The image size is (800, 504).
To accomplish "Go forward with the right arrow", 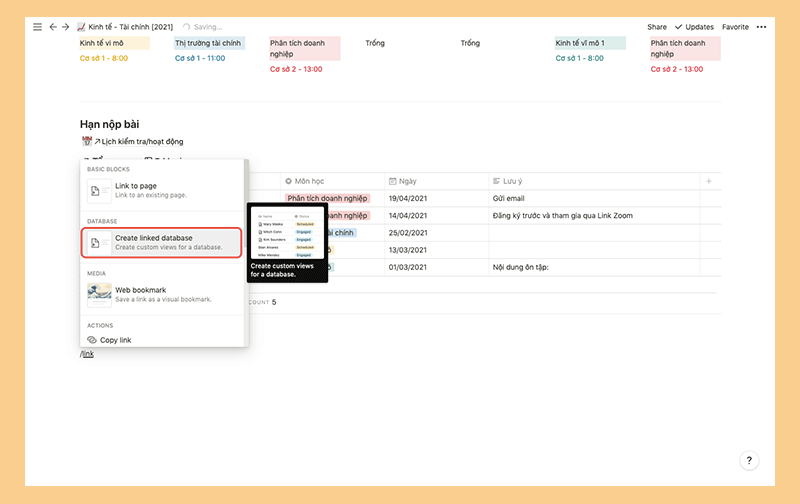I will coord(65,27).
